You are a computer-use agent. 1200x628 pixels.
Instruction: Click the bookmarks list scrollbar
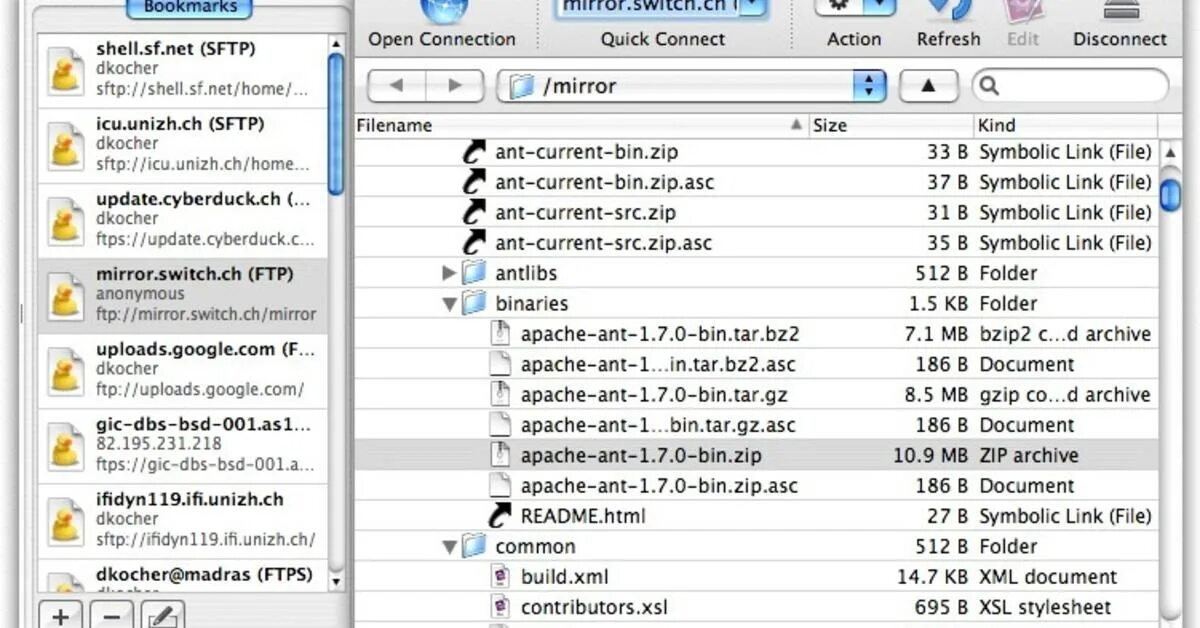[336, 122]
